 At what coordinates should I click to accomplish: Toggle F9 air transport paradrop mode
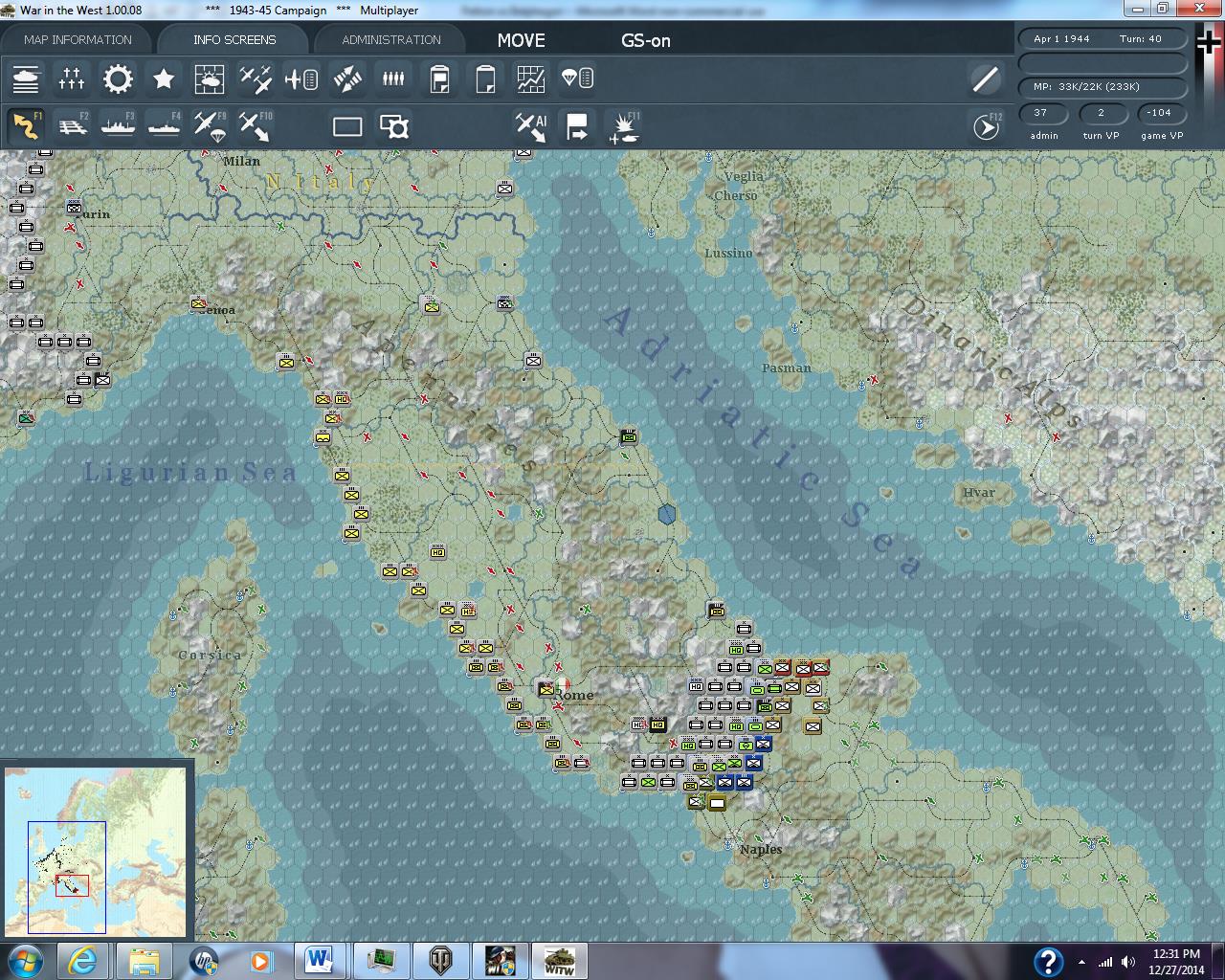coord(210,126)
